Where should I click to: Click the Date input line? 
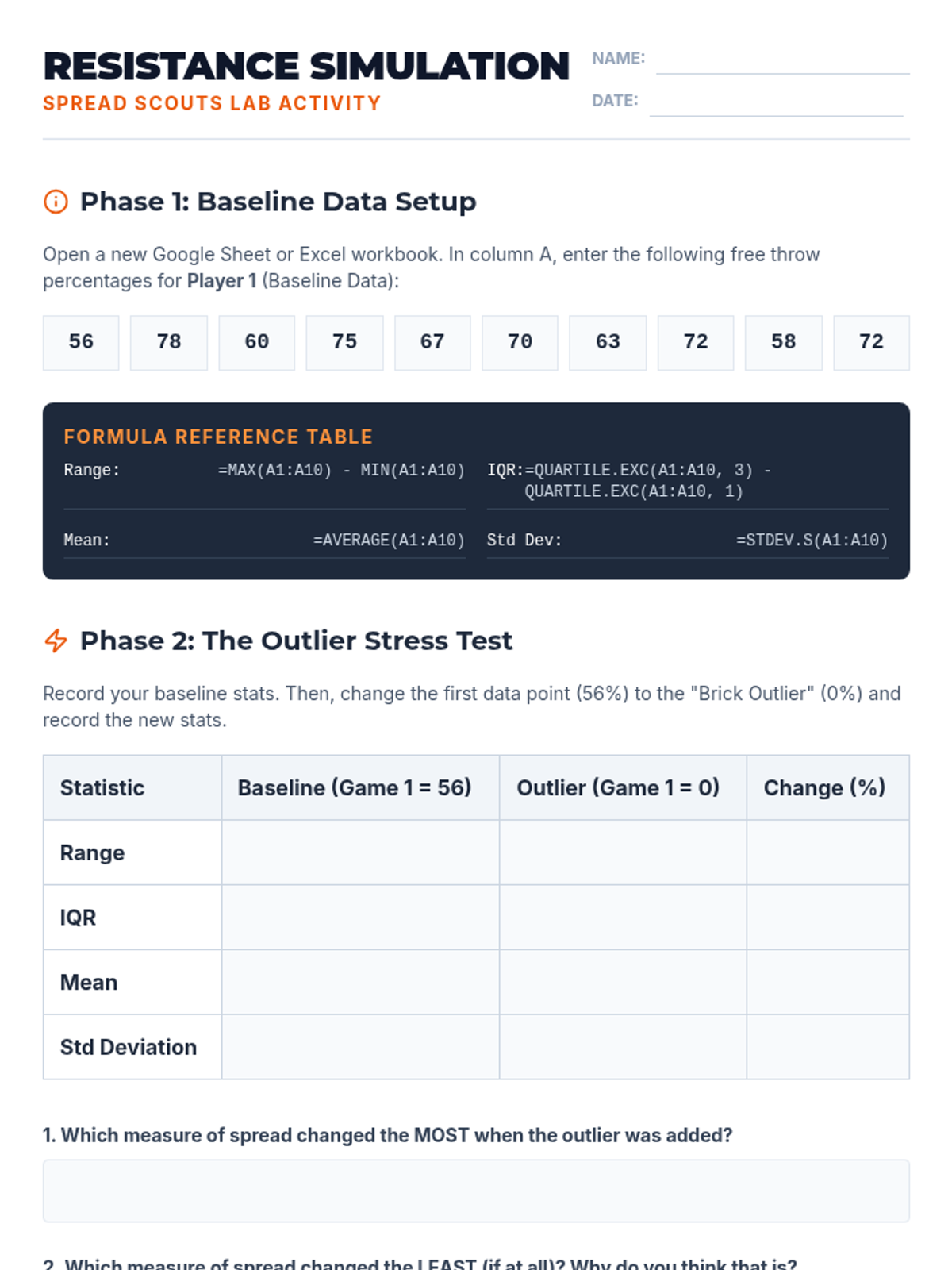[776, 102]
